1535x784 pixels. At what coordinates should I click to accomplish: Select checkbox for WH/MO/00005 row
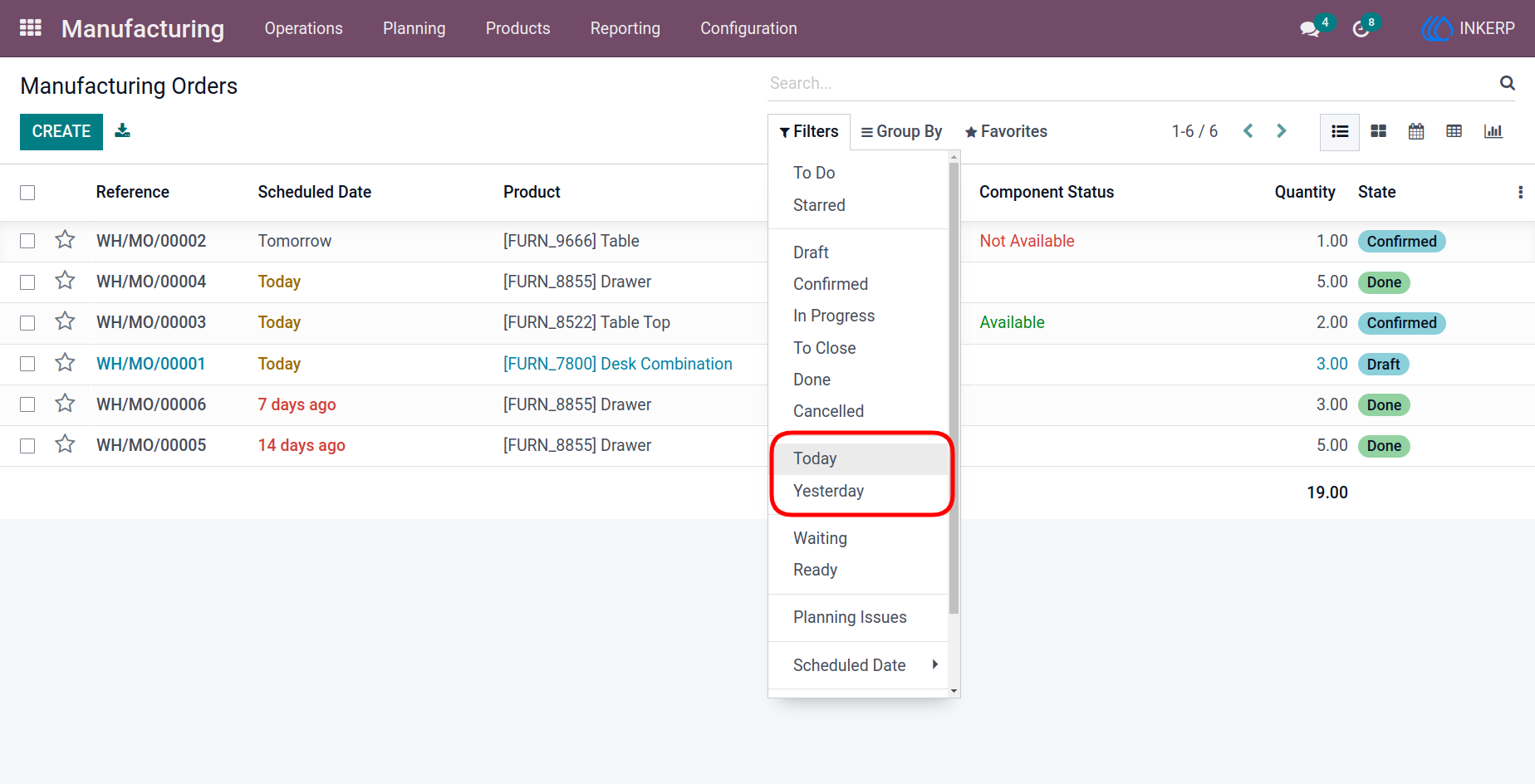click(27, 446)
